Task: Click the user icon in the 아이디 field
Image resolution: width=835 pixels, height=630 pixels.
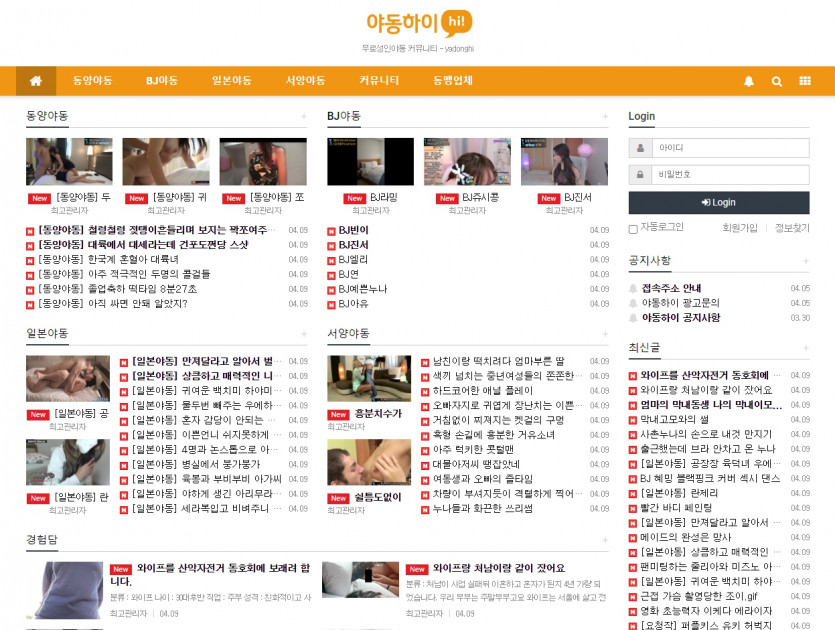Action: [640, 148]
